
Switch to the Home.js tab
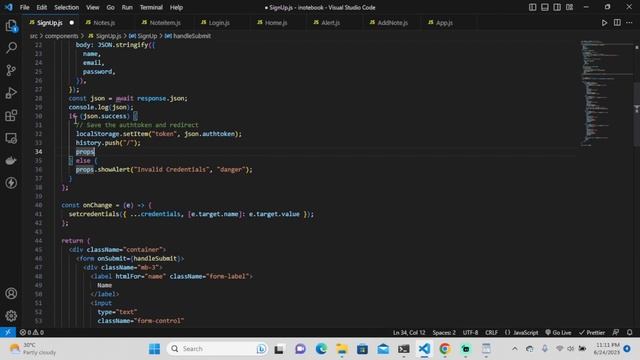tap(276, 23)
